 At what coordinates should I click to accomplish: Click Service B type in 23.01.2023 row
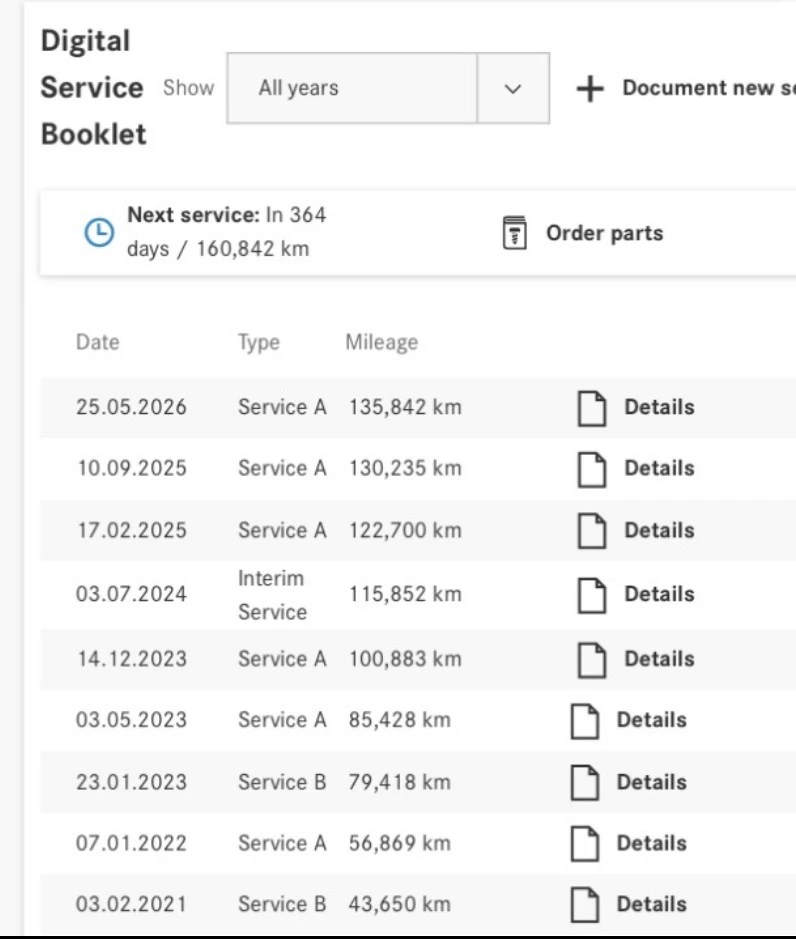pos(282,782)
